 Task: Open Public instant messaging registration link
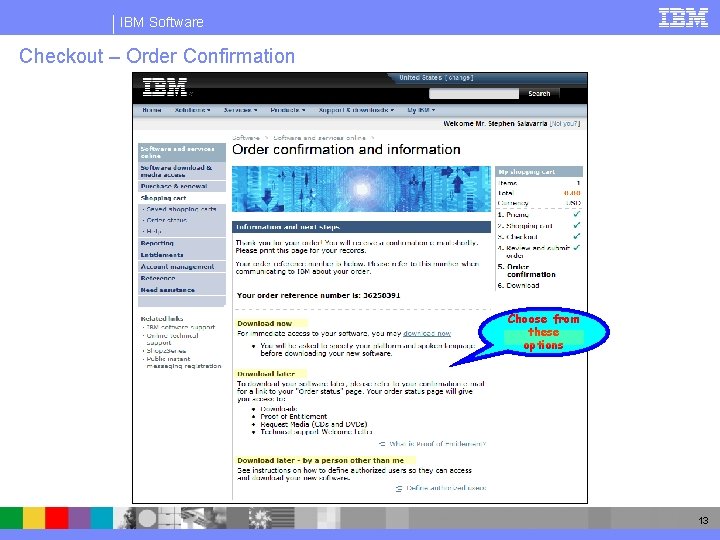click(x=184, y=362)
